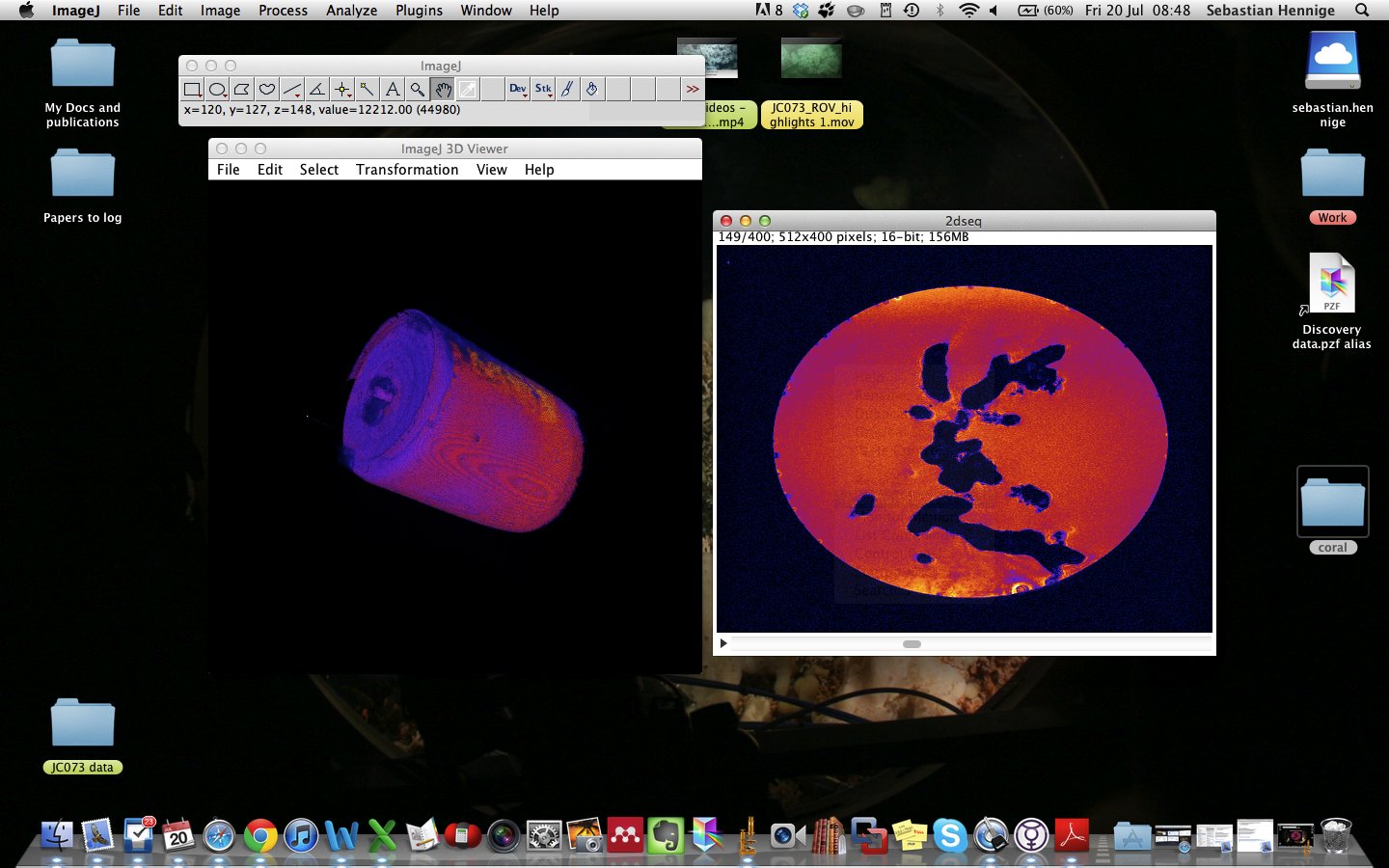Viewport: 1389px width, 868px height.
Task: Play the 2dseq stack animation
Action: click(723, 643)
